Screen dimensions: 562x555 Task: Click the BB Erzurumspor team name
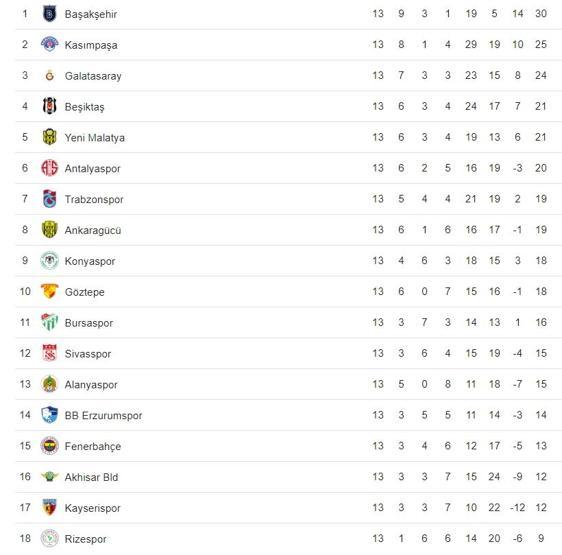pos(103,416)
